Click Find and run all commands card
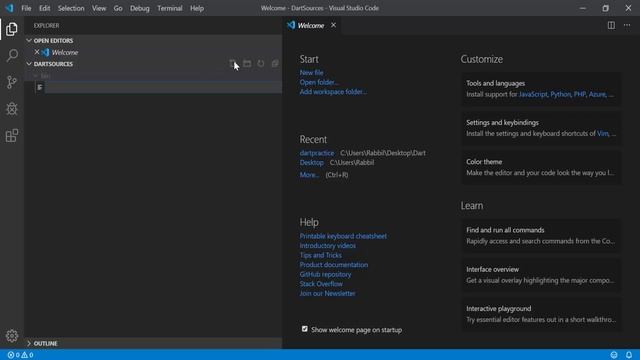The image size is (640, 360). click(541, 236)
